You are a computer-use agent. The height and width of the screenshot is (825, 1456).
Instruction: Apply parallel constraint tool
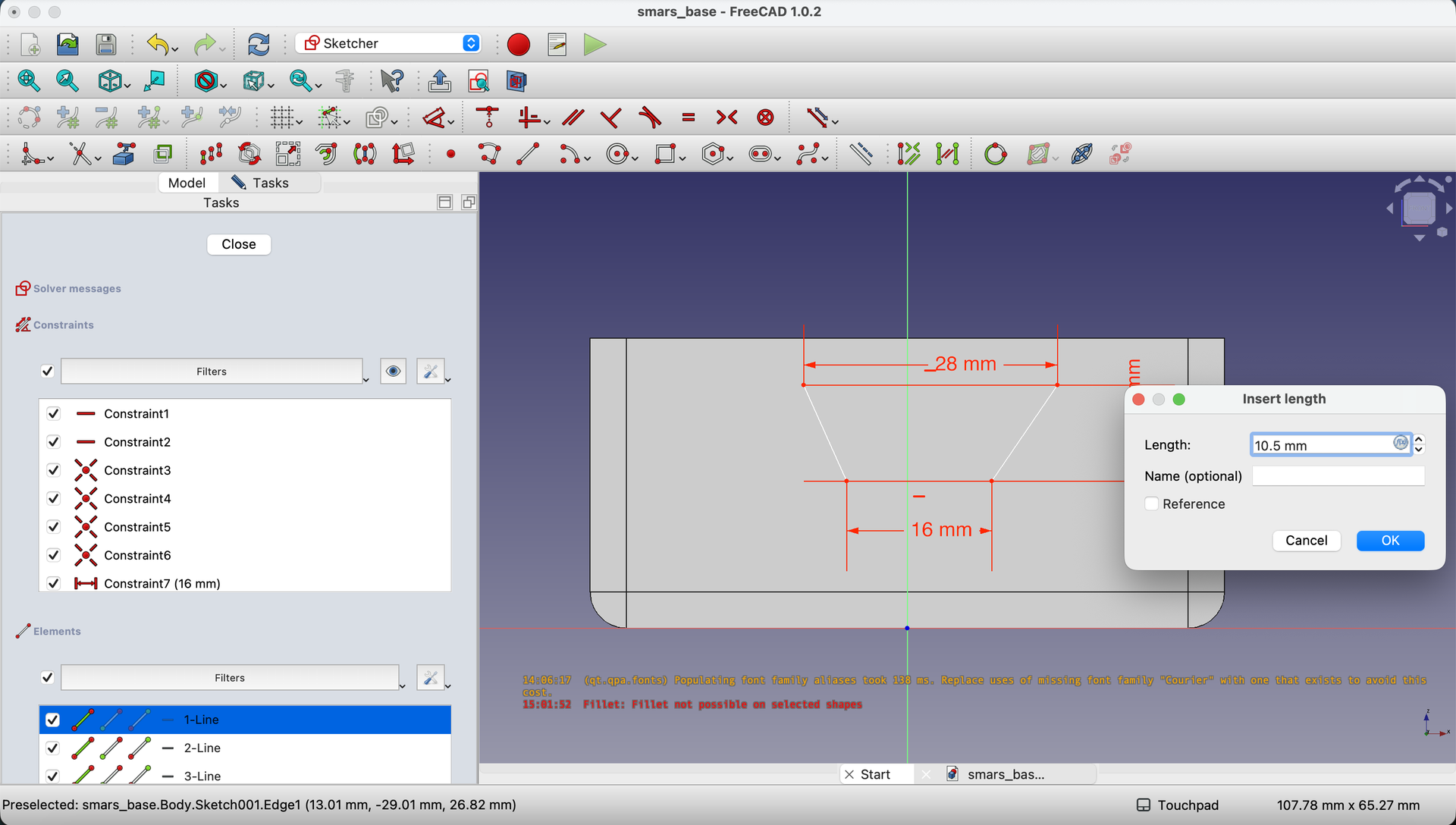click(573, 118)
